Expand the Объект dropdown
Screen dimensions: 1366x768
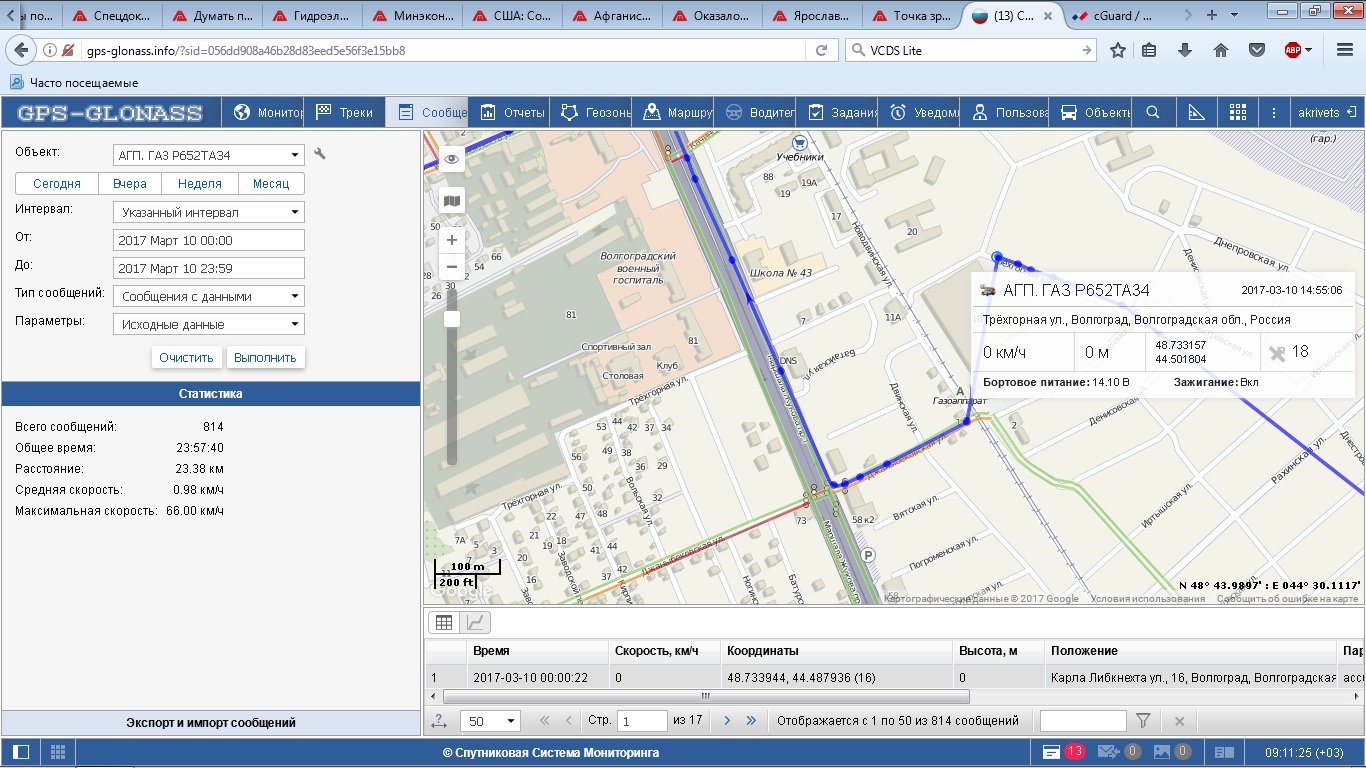tap(208, 155)
